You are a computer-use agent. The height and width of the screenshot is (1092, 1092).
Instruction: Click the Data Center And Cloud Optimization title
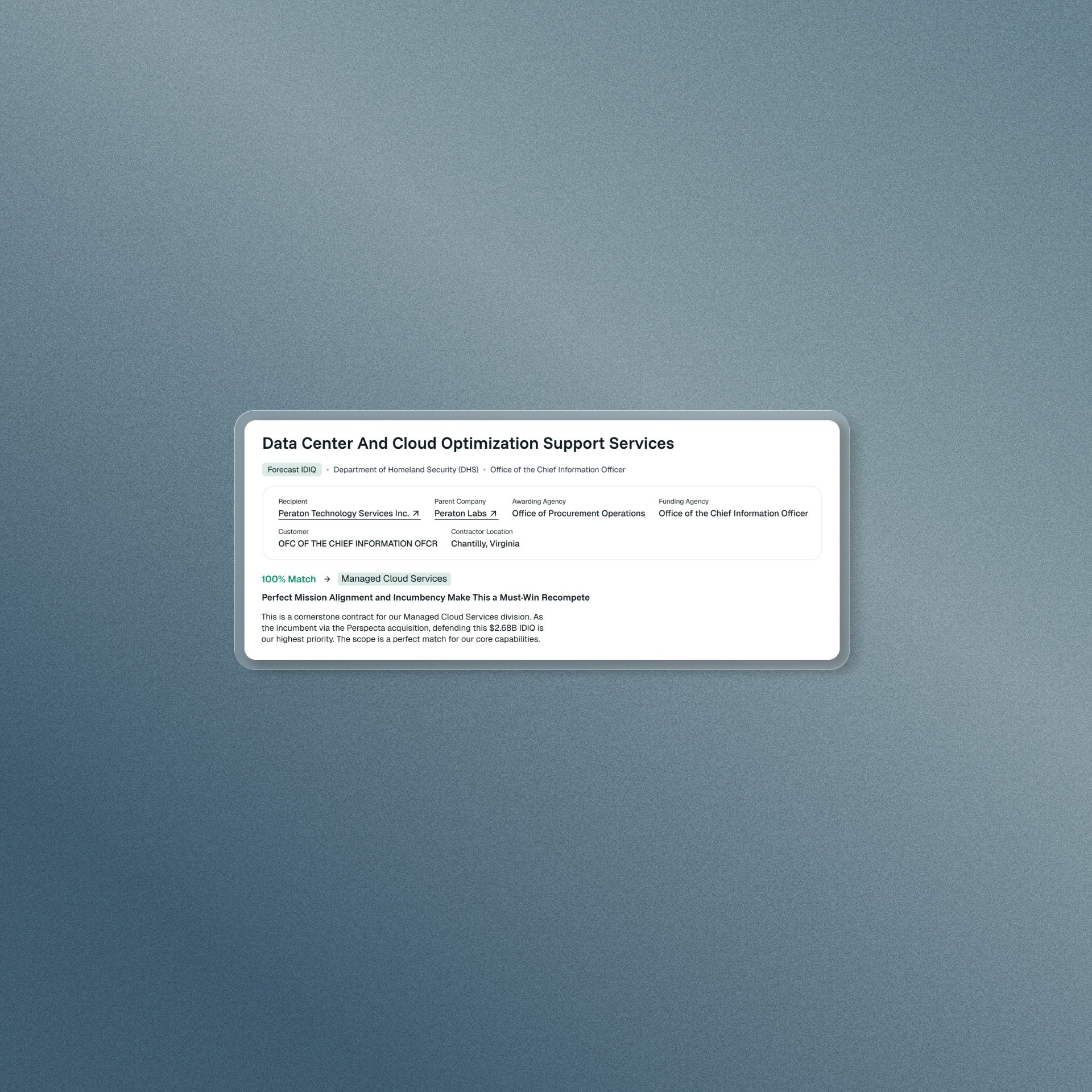pos(468,444)
